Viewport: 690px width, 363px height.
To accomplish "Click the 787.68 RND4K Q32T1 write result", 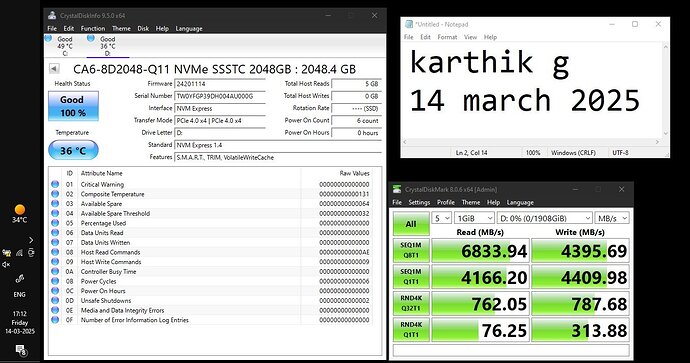I will point(580,304).
